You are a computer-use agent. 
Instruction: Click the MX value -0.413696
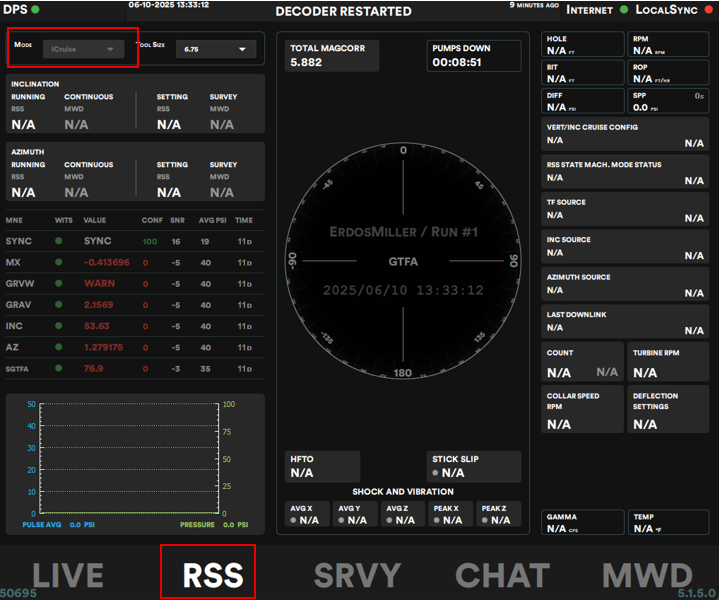click(106, 262)
